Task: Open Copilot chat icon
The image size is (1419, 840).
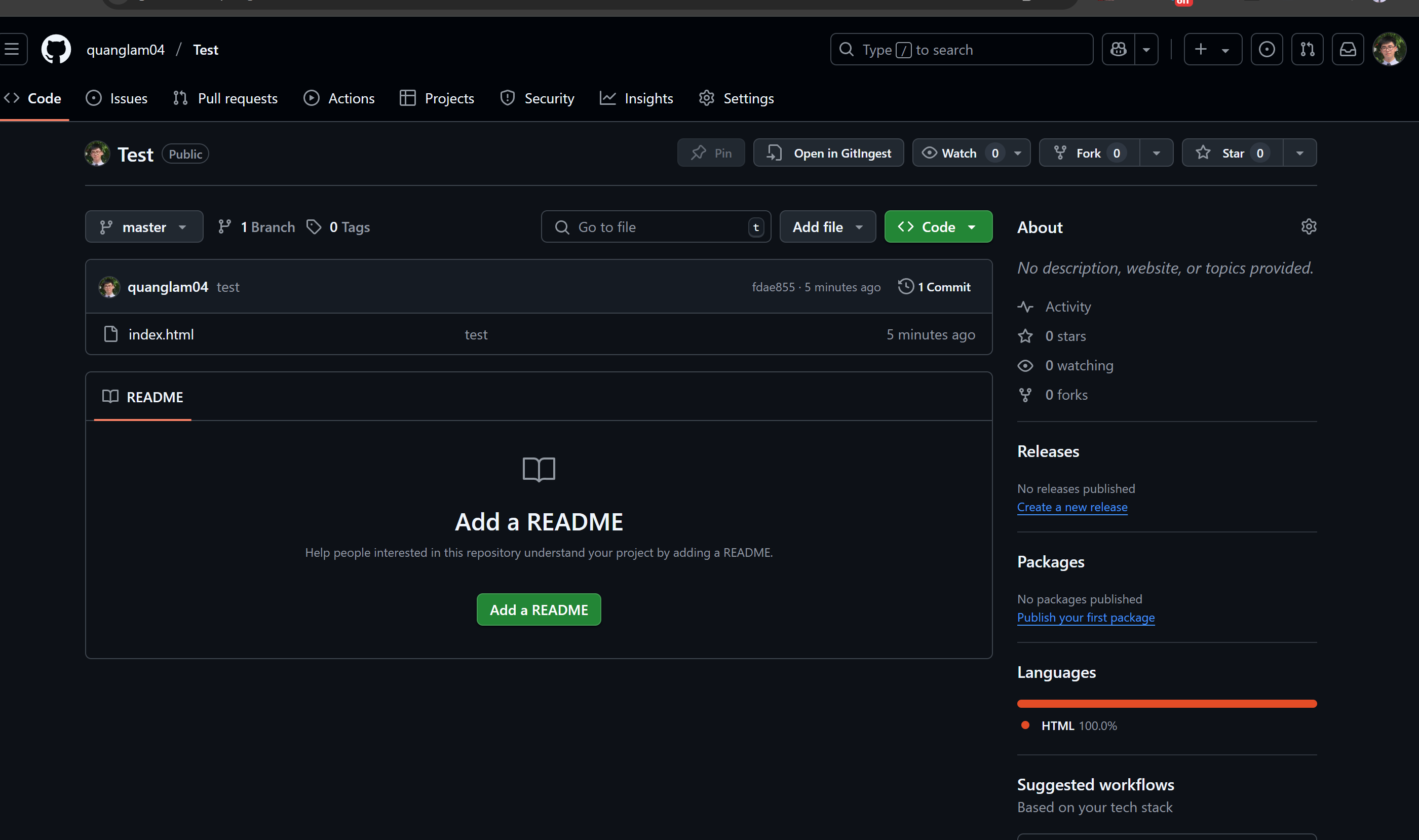Action: [x=1119, y=50]
